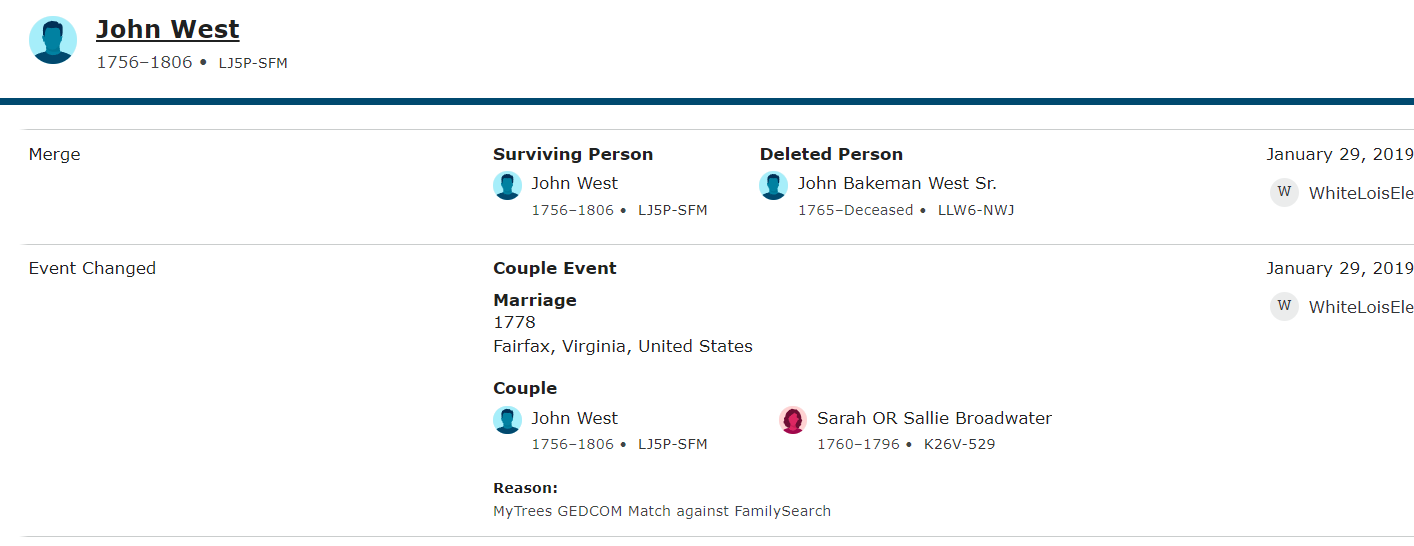Click LJ5P-SFM ID under Surviving Person

[673, 210]
